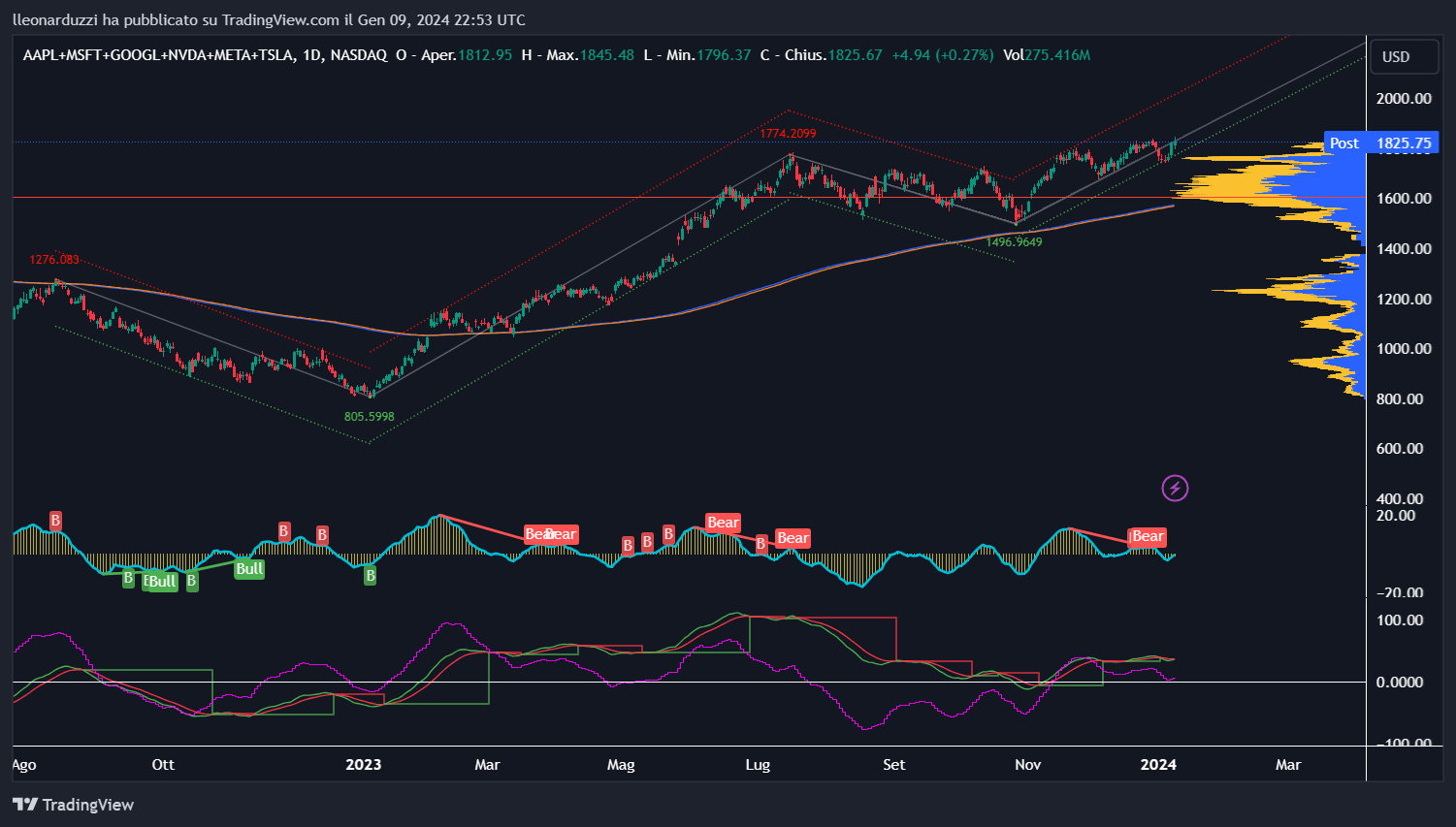Click the closing price 1825.67 value
This screenshot has width=1456, height=827.
pyautogui.click(x=855, y=55)
